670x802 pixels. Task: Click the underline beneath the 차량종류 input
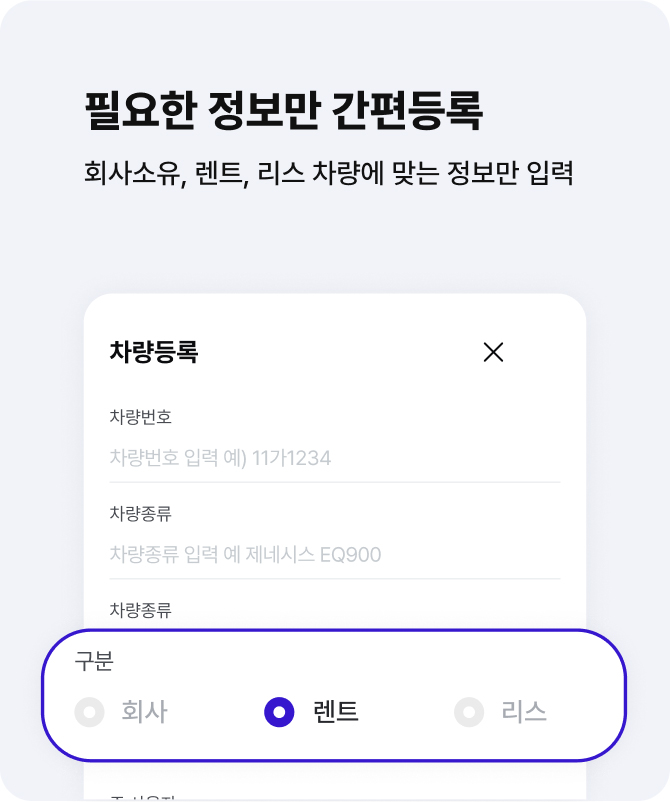click(x=334, y=578)
